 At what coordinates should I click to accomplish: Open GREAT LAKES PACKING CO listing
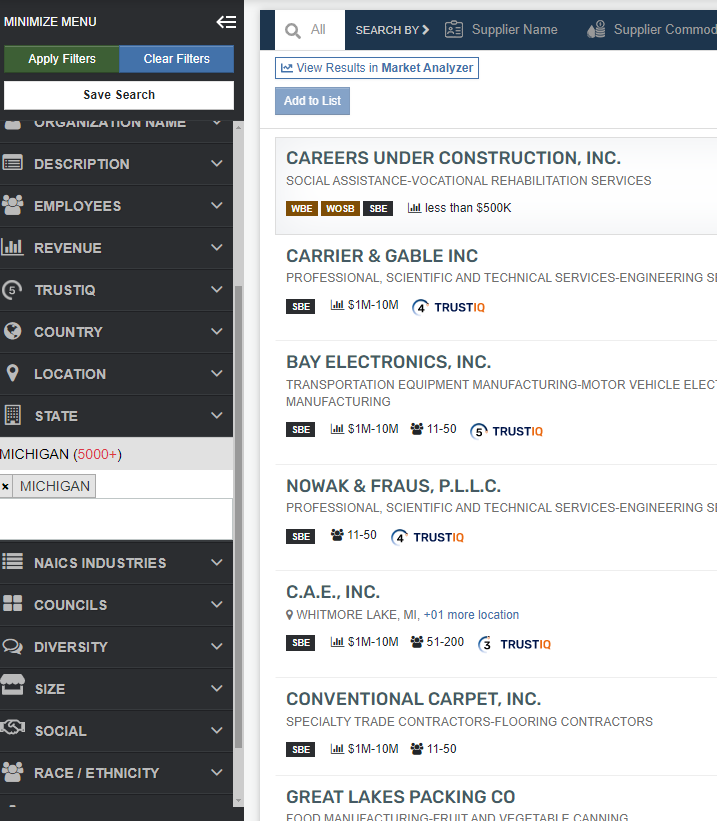click(400, 797)
